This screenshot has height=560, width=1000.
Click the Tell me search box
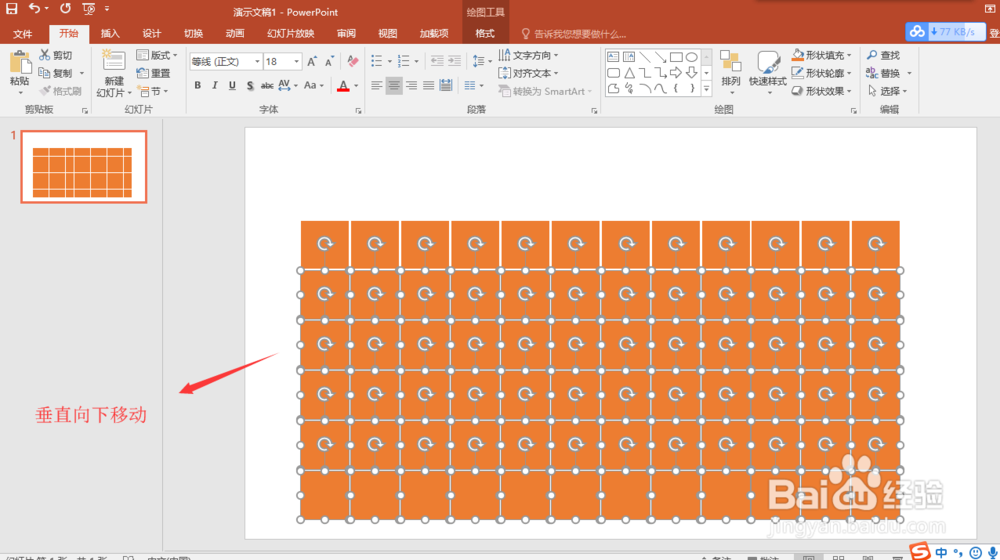(x=574, y=34)
